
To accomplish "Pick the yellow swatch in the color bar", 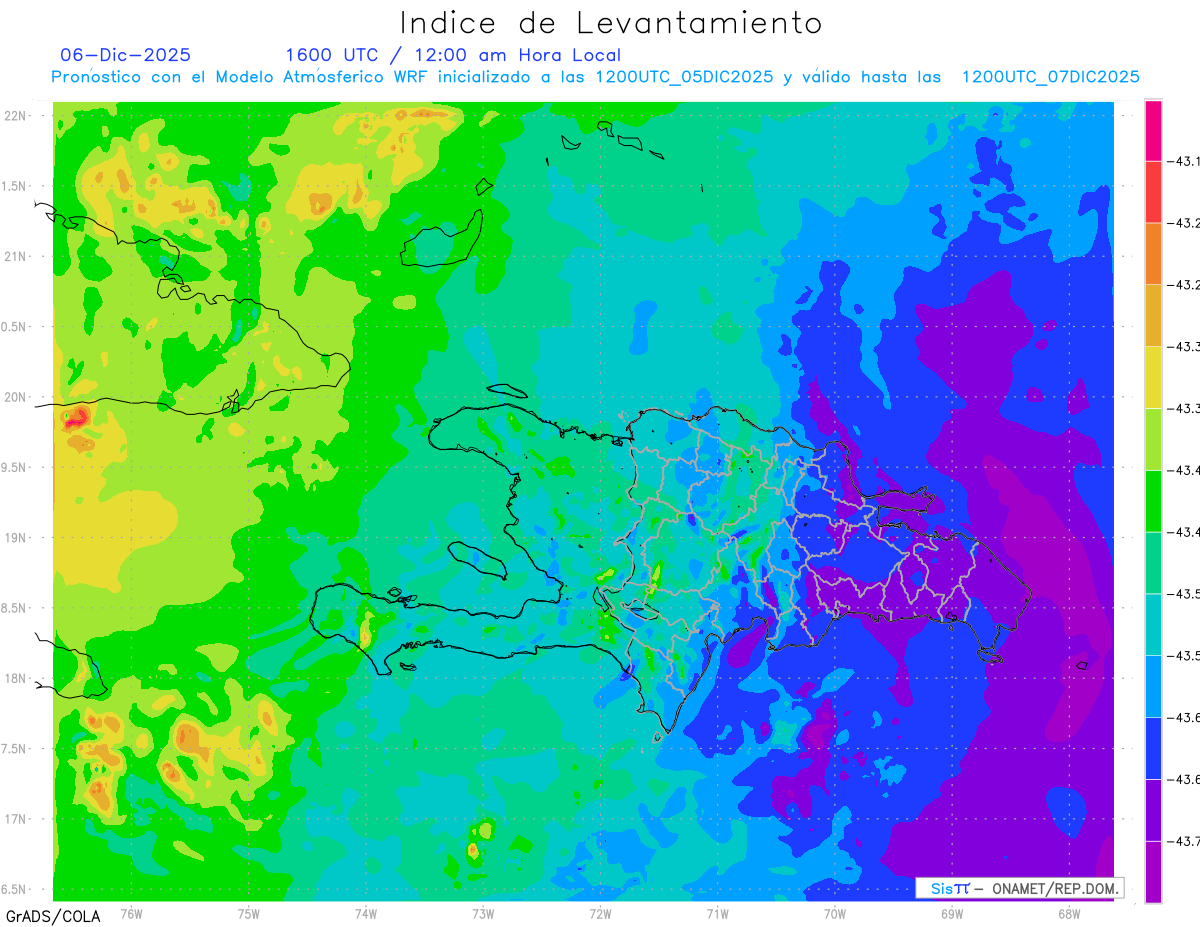I will coord(1153,378).
